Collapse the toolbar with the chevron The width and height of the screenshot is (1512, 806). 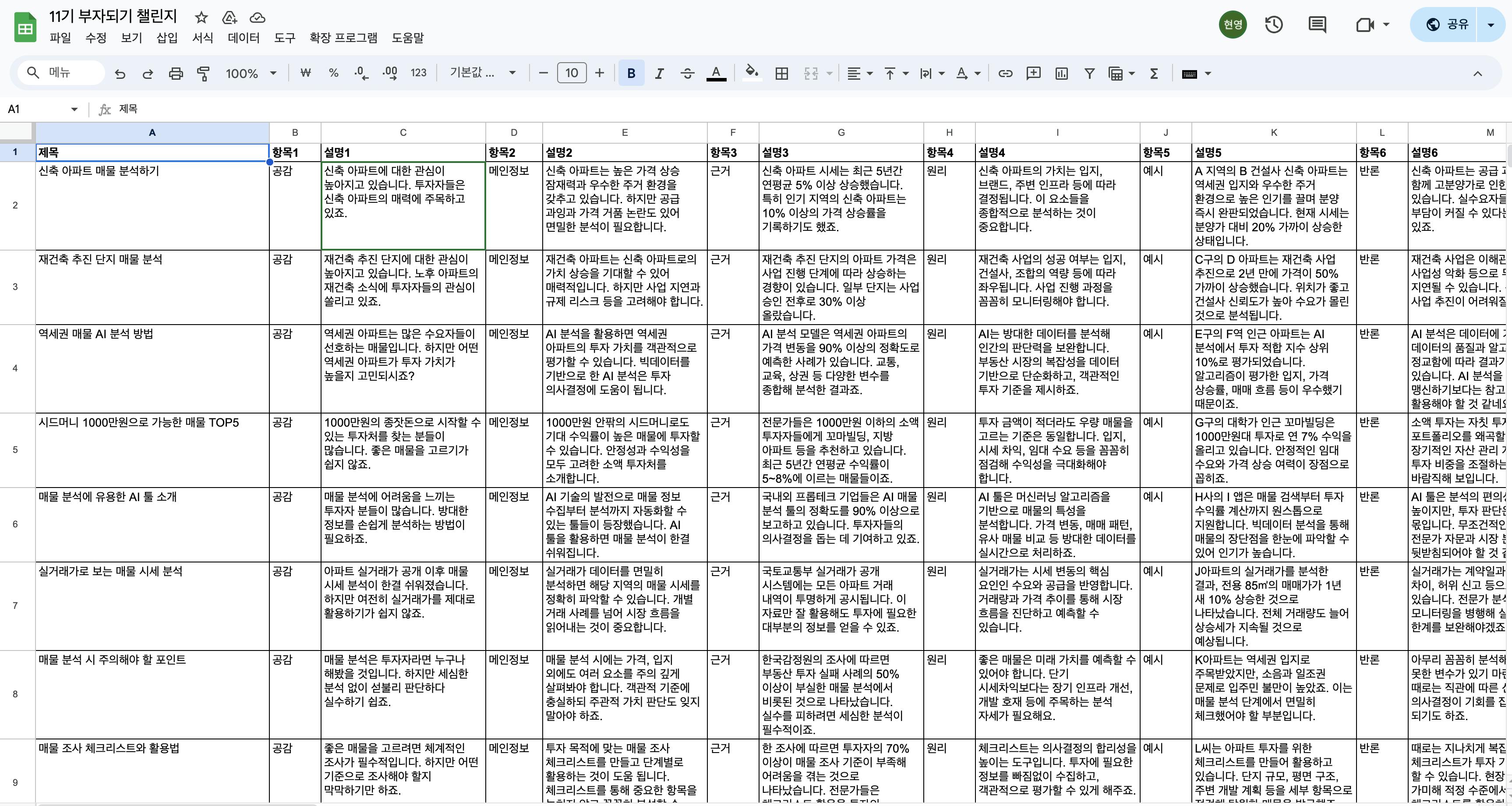tap(1477, 74)
